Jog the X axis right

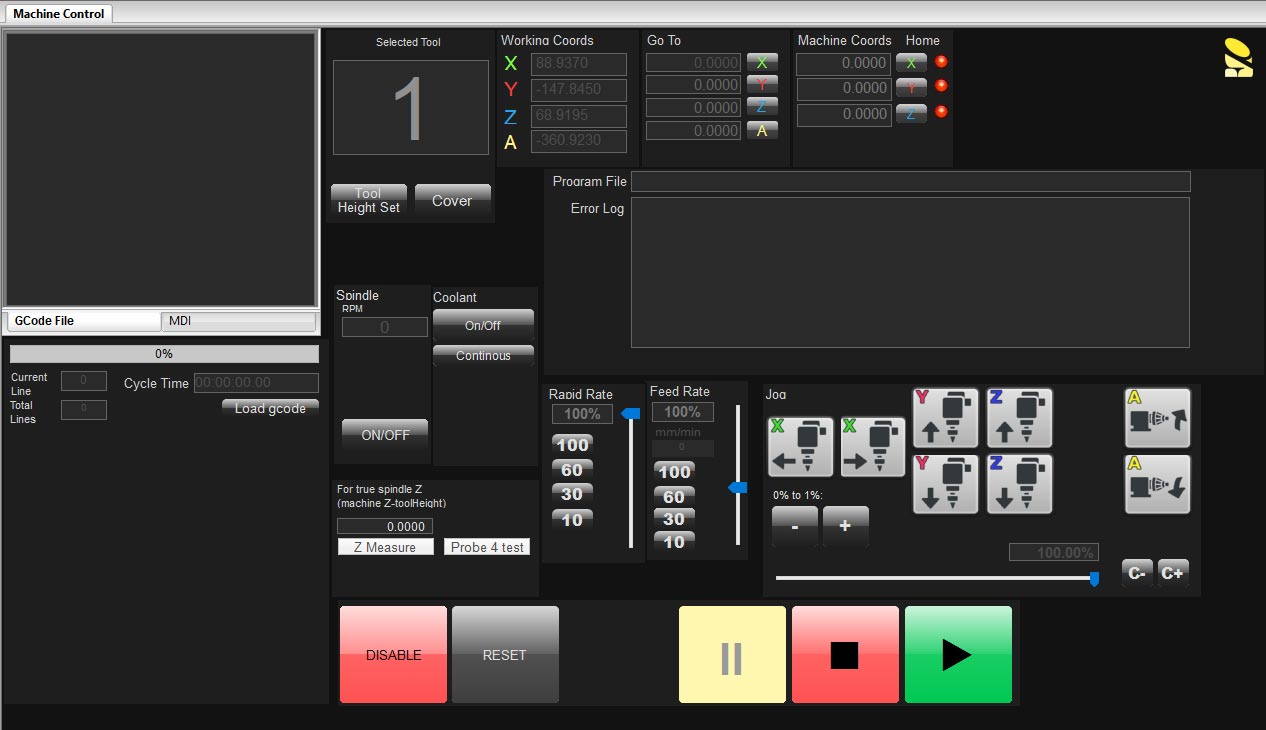click(x=873, y=447)
